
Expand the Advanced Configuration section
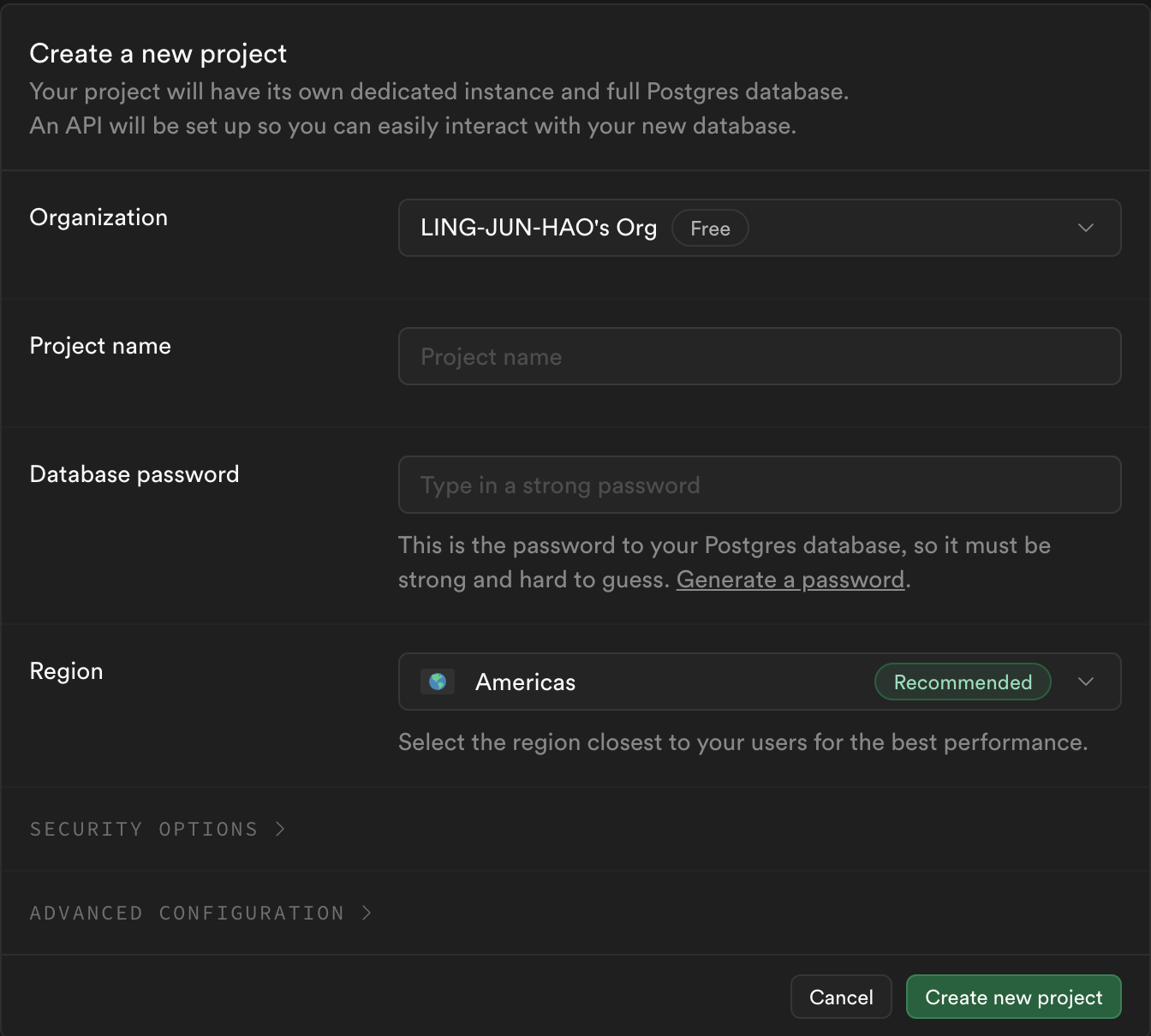pos(187,913)
